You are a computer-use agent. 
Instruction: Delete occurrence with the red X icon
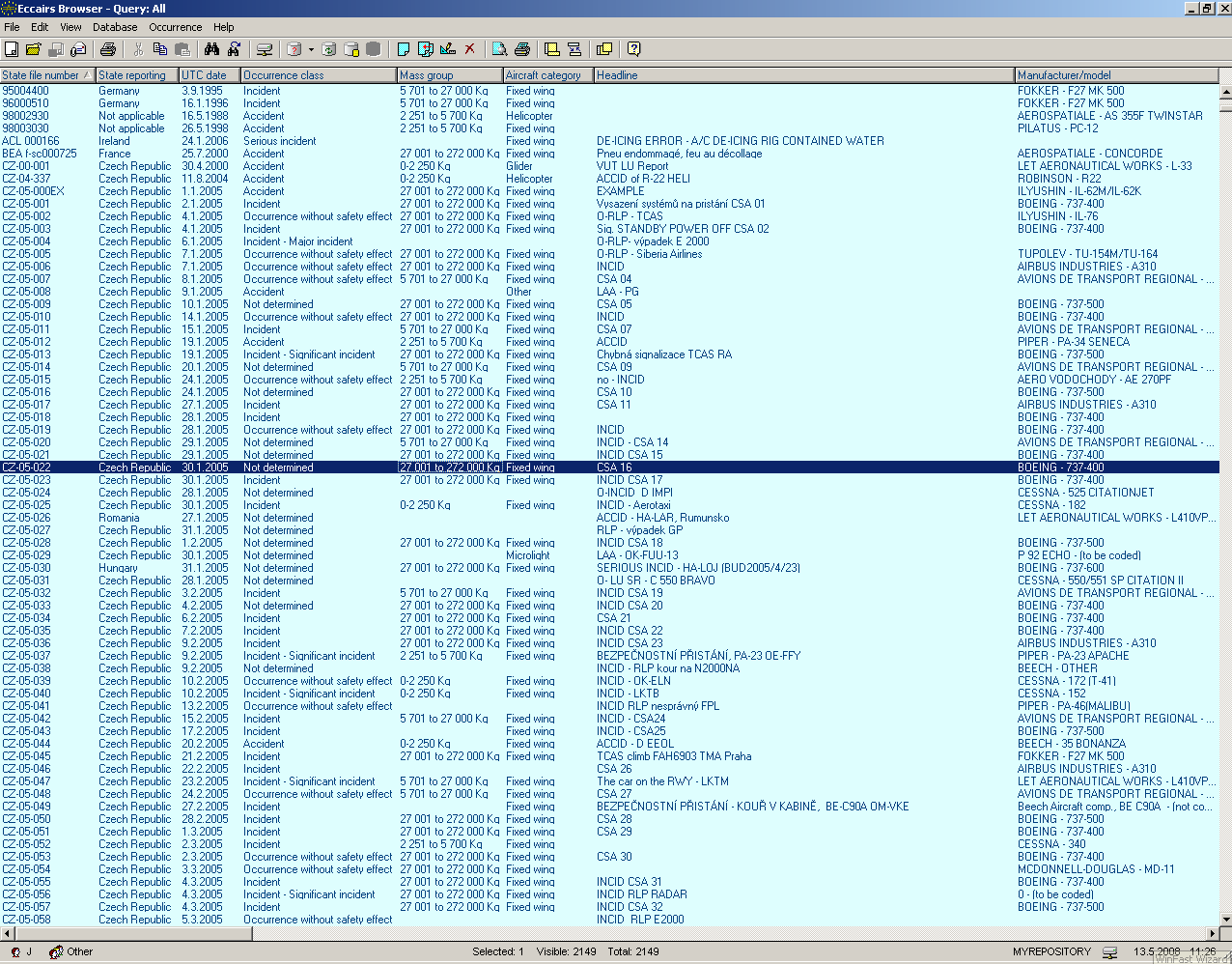click(470, 49)
